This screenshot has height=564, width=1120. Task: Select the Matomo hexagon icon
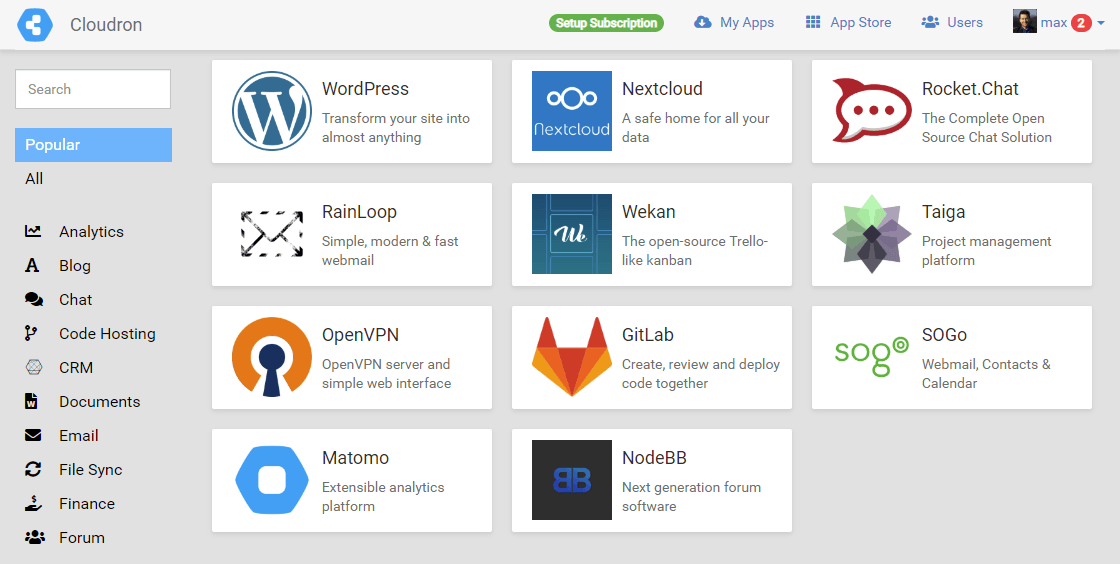point(272,480)
